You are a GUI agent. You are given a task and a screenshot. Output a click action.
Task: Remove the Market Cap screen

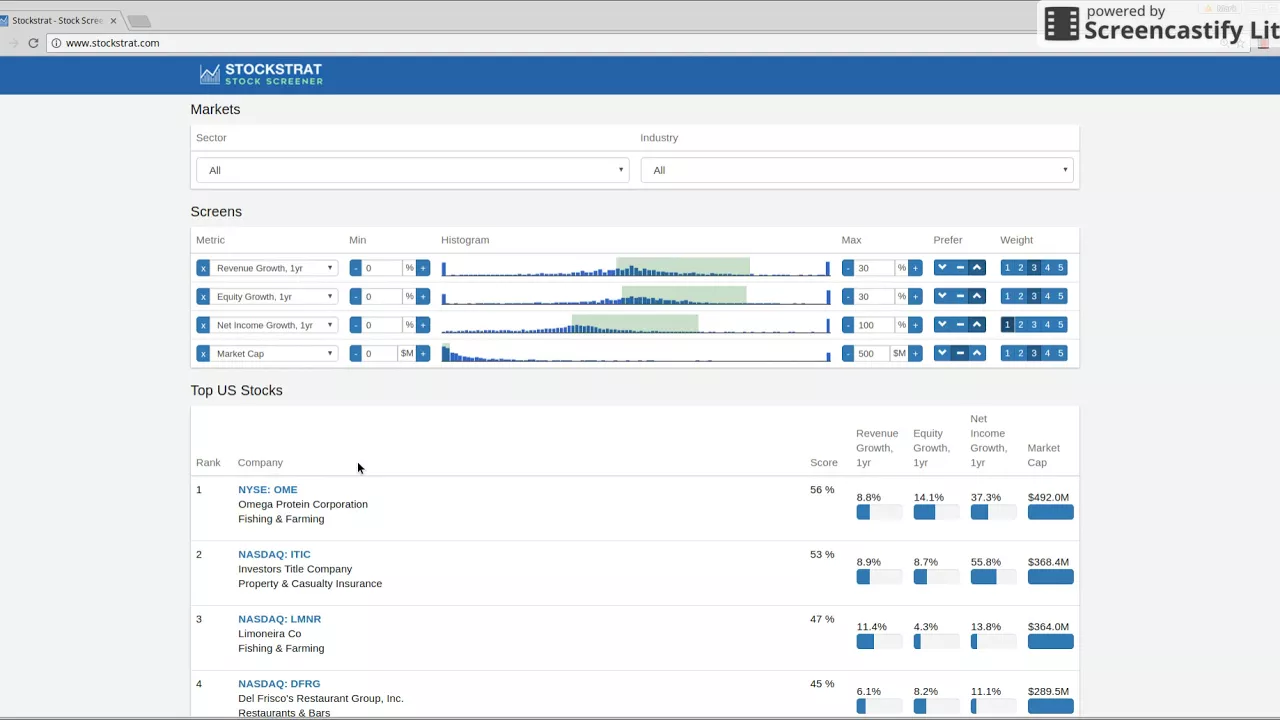(203, 353)
